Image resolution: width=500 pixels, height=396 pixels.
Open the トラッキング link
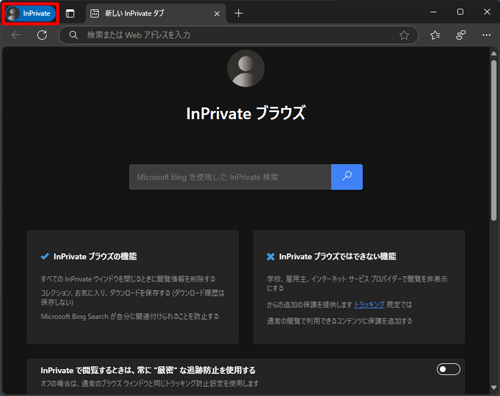tap(369, 305)
